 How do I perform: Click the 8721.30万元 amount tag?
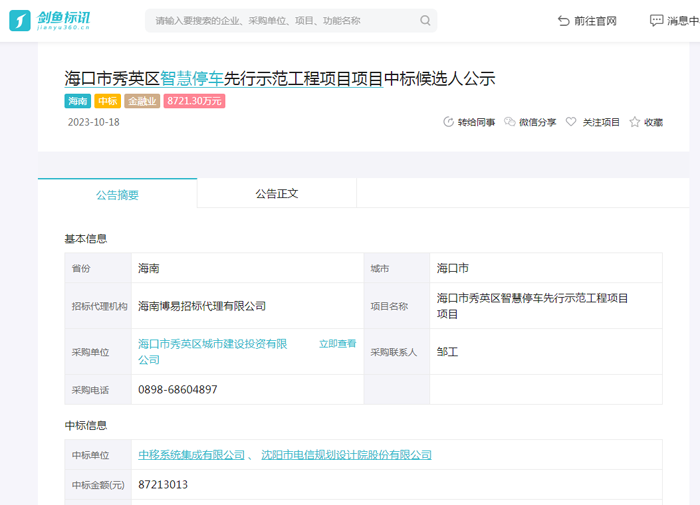click(x=194, y=101)
